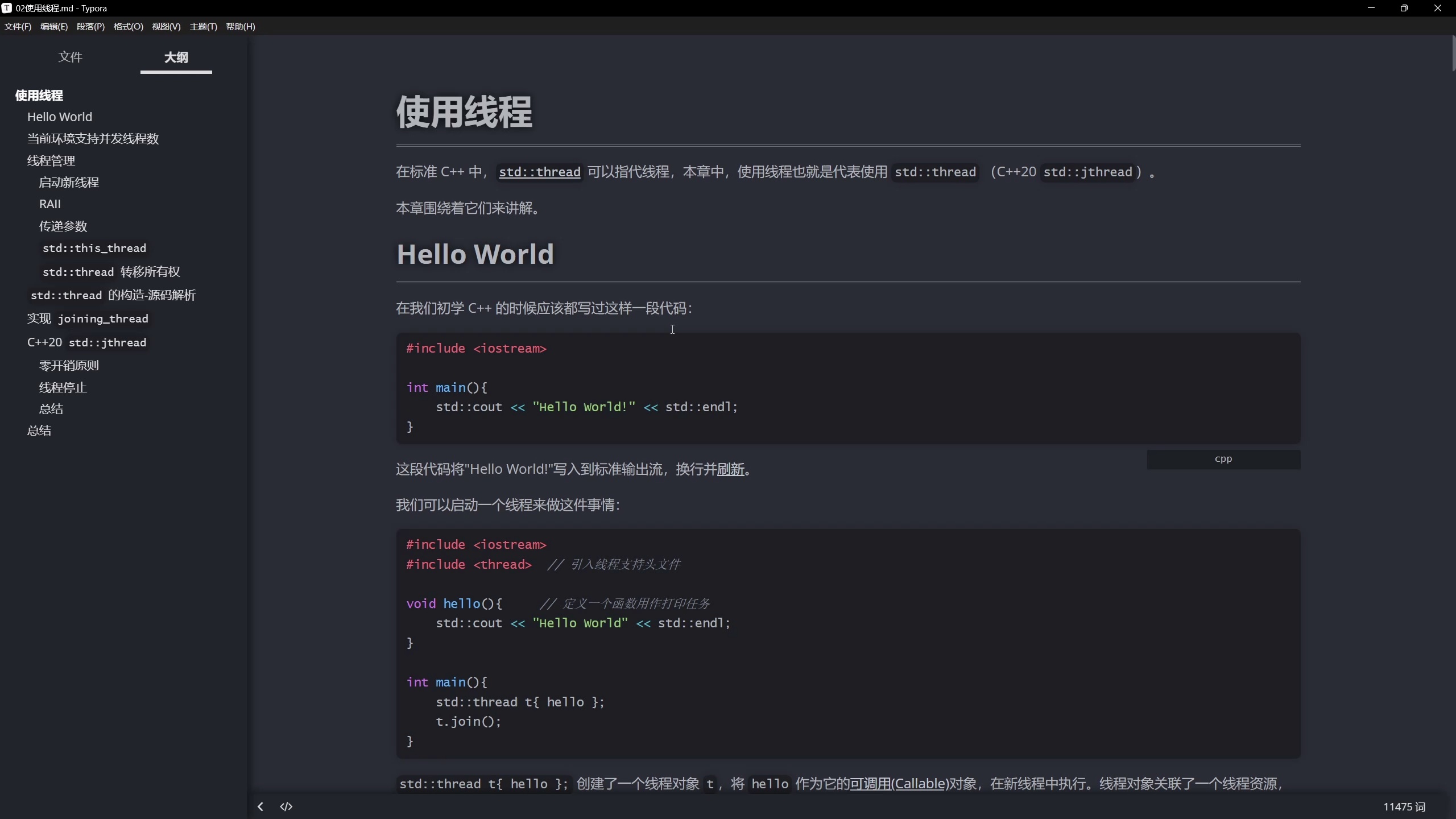Go to nested 总结 under std::jthread
Screen dimensions: 1456x819
[51, 408]
